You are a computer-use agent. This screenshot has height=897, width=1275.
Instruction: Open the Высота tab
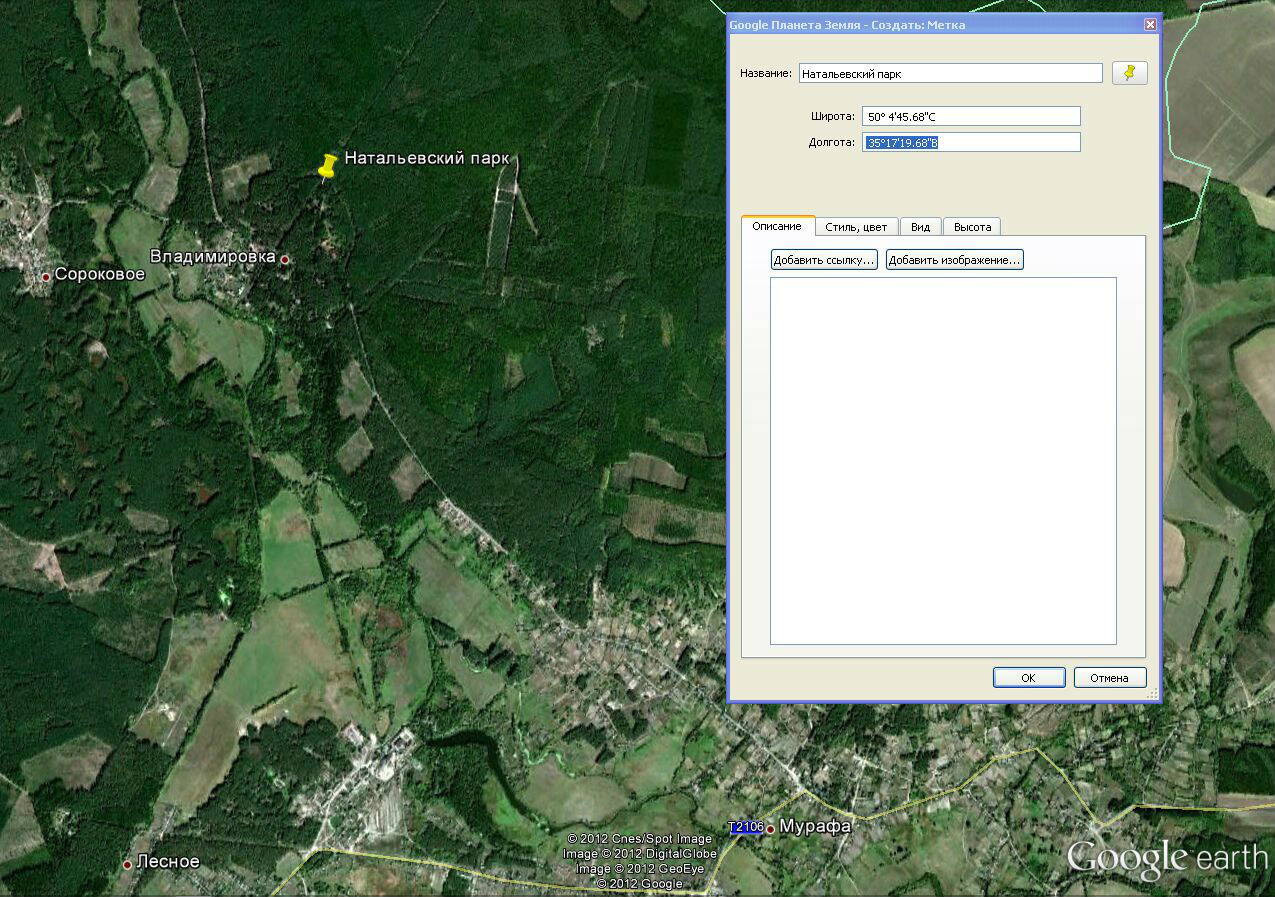pyautogui.click(x=972, y=227)
